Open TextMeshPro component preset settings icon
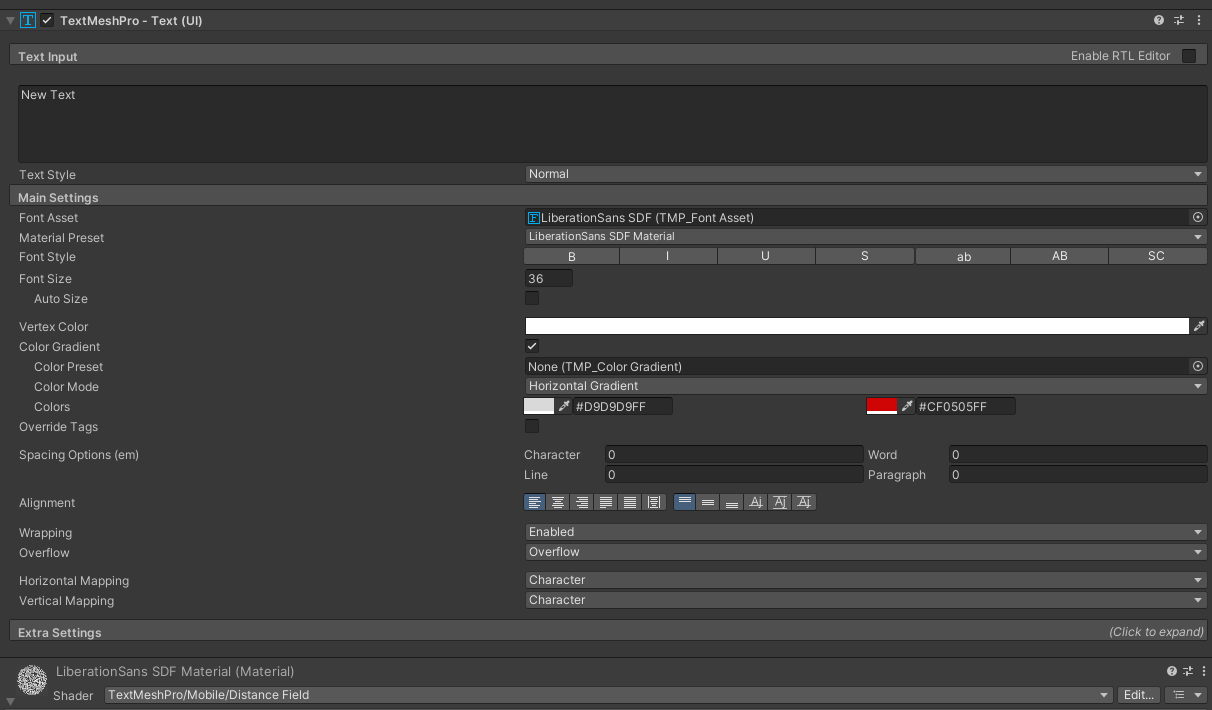This screenshot has height=710, width=1212. (x=1179, y=20)
